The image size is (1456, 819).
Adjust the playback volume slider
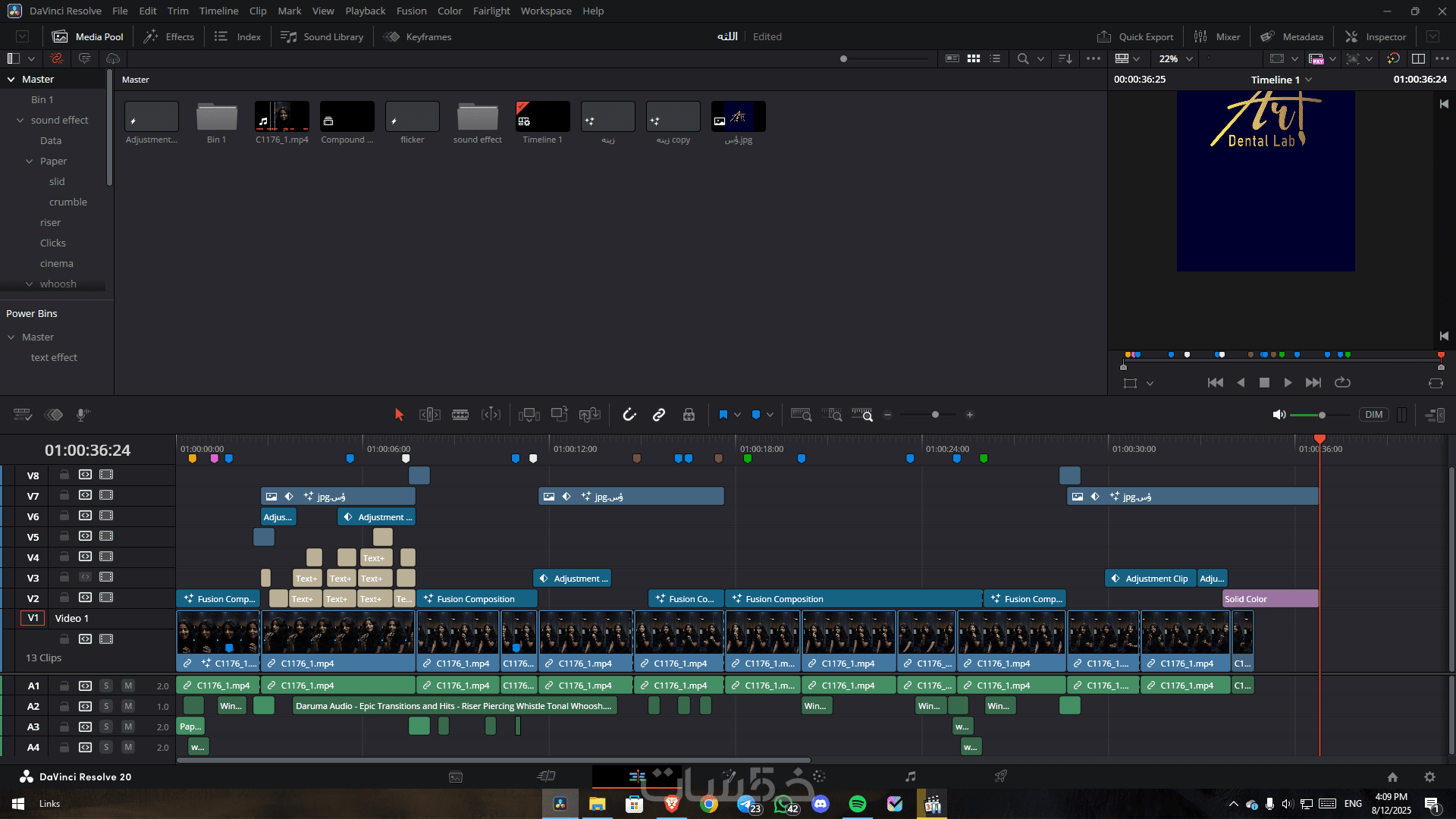(x=1321, y=415)
